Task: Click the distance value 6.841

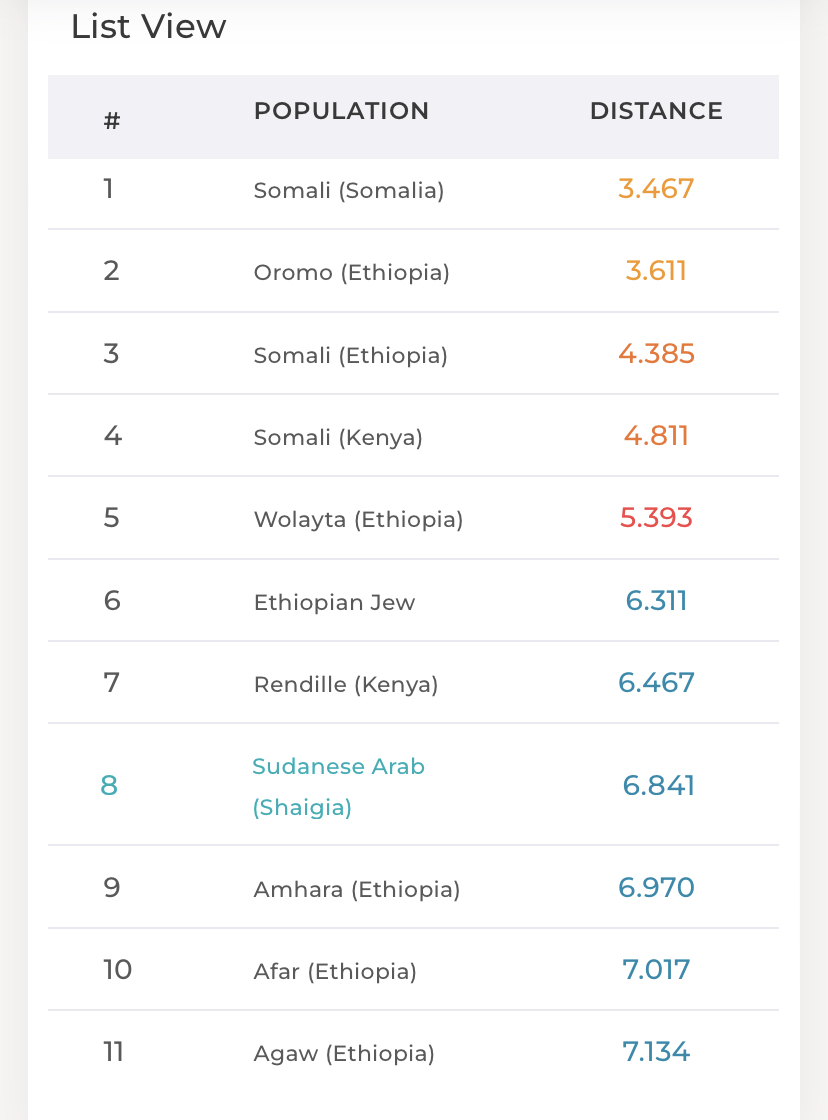Action: [658, 785]
